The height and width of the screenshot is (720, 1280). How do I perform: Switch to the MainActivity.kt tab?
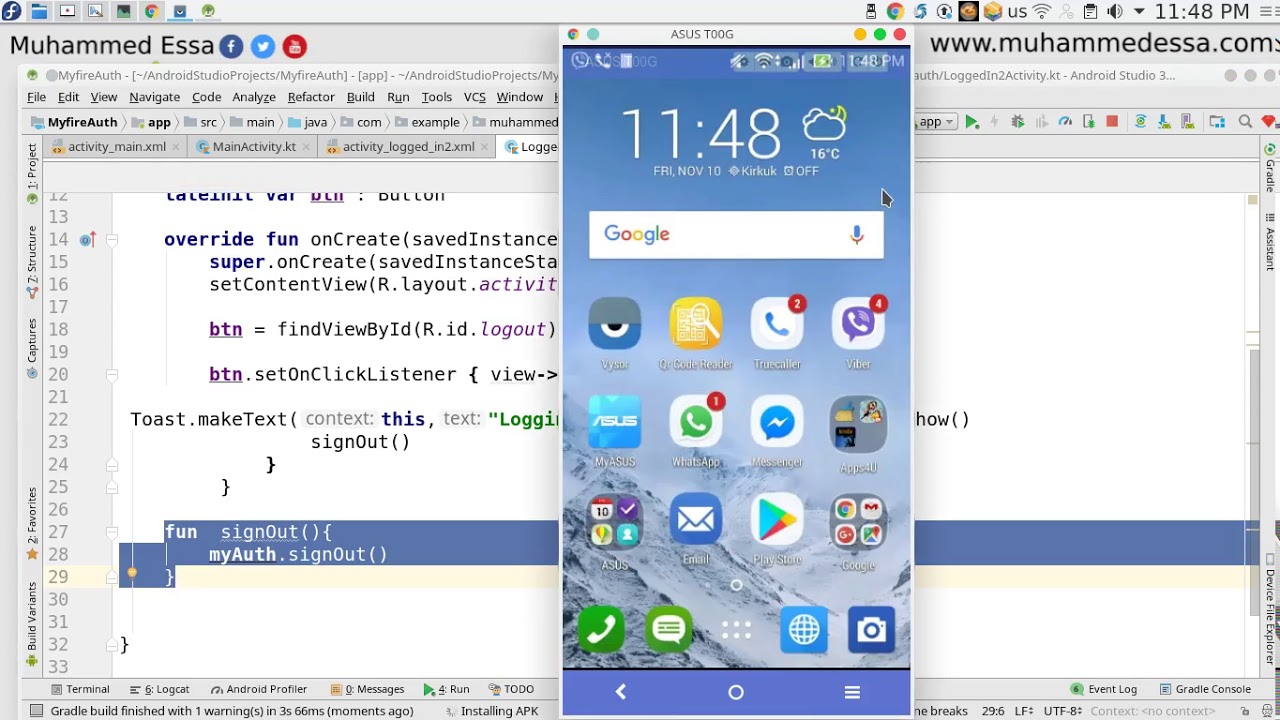tap(254, 146)
